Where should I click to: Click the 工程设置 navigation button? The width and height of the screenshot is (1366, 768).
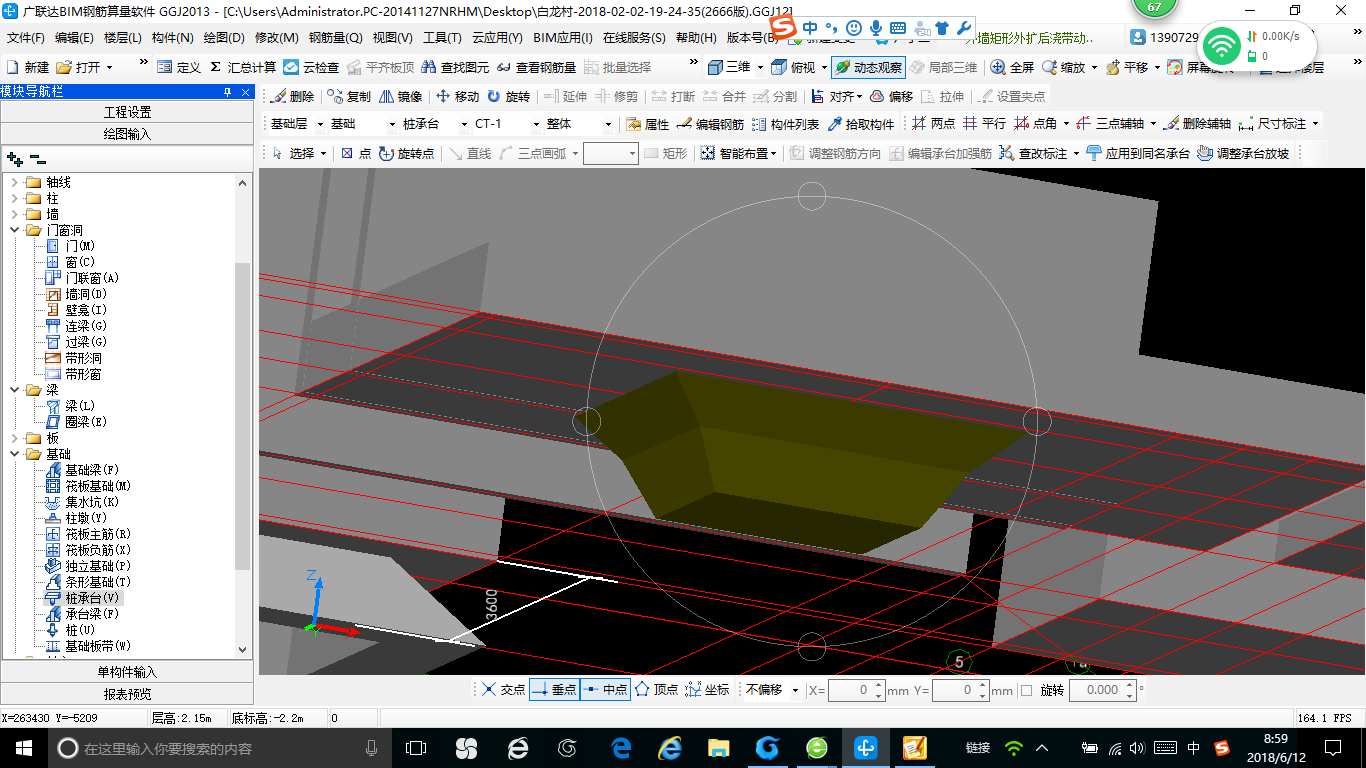[127, 112]
